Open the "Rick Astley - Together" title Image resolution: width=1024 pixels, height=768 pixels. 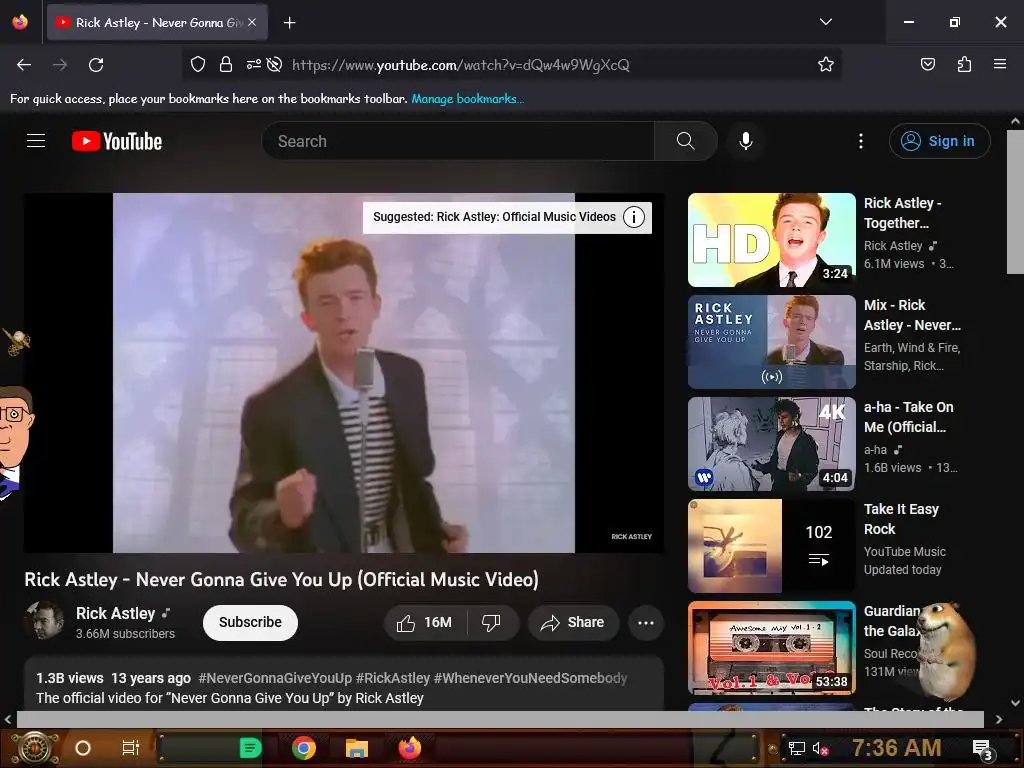(903, 213)
